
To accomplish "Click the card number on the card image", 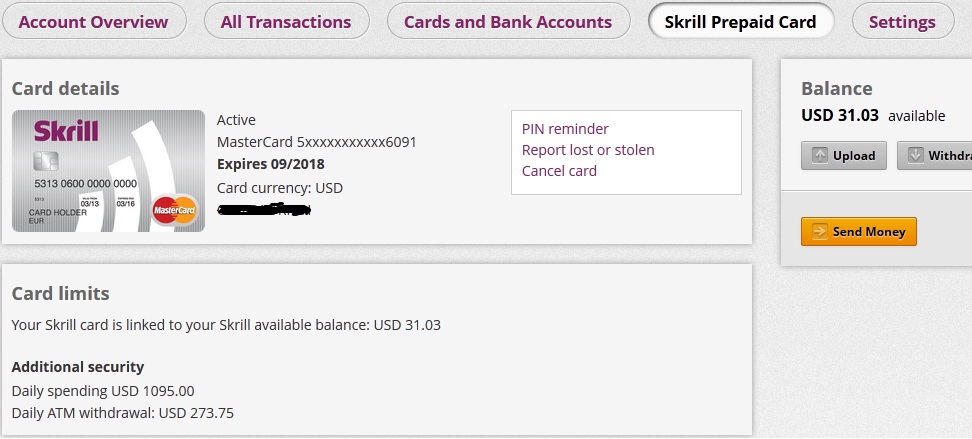I will 85,185.
